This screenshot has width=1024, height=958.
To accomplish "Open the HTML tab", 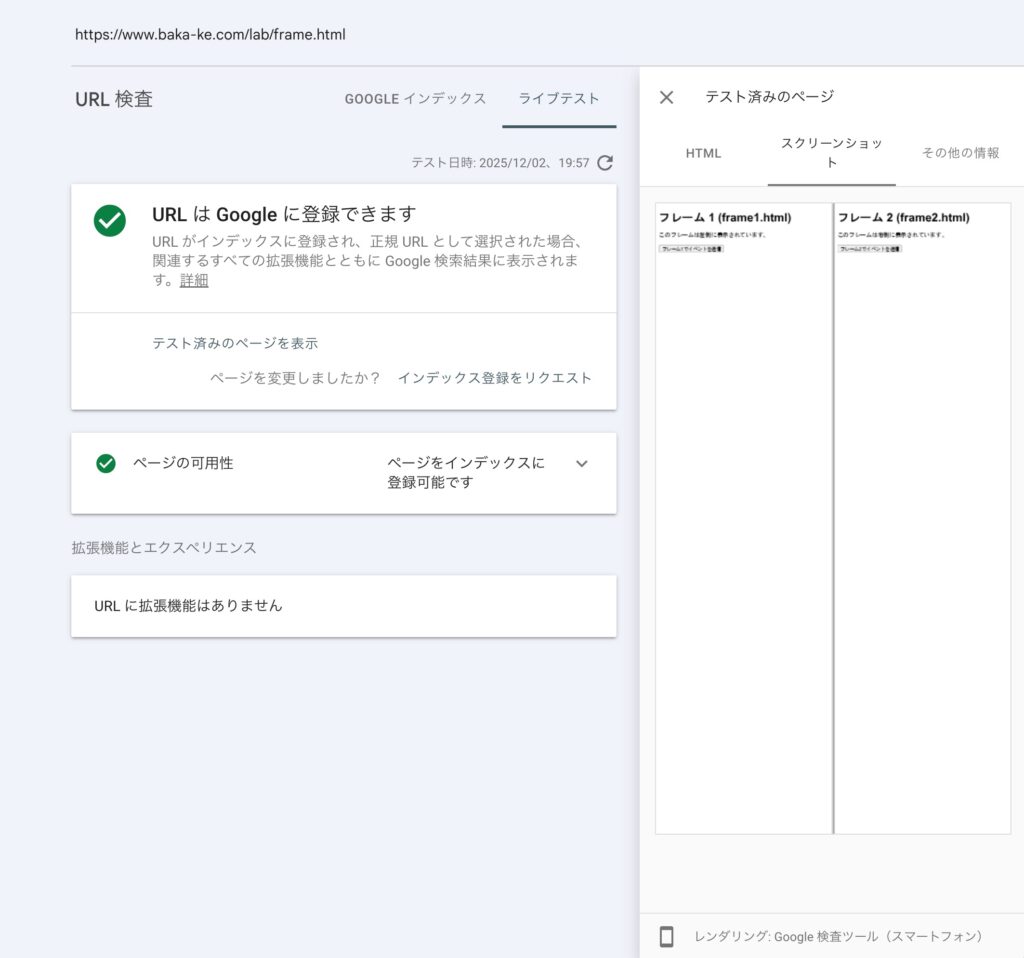I will 703,153.
